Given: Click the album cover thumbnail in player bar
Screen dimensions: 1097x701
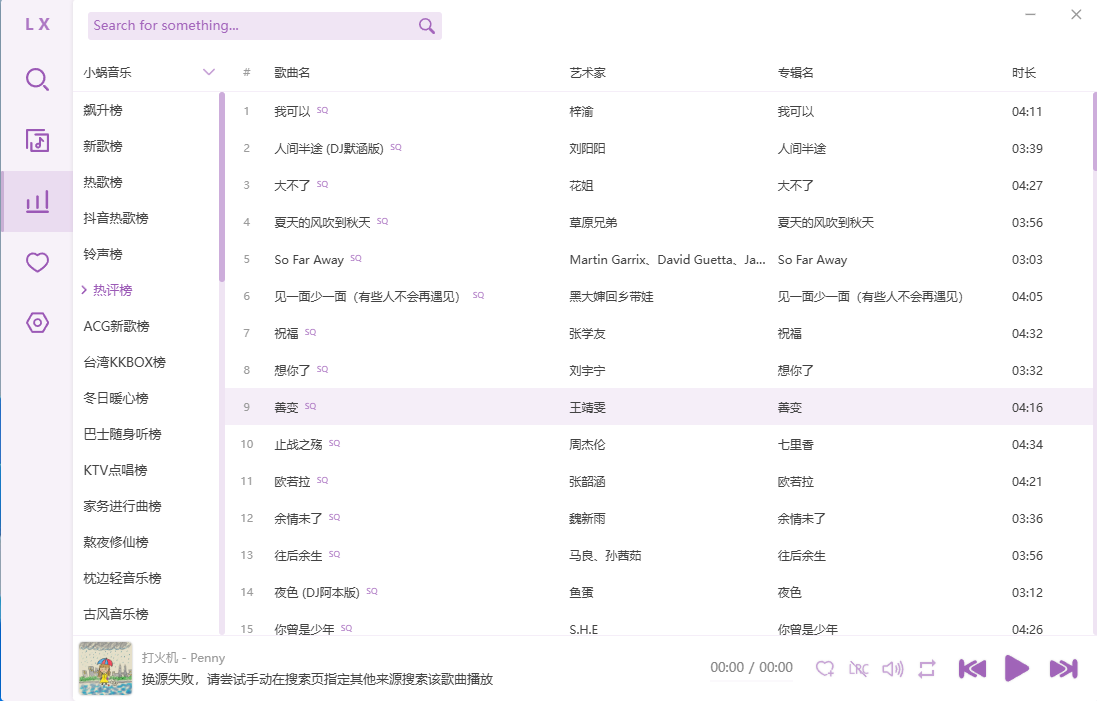Looking at the screenshot, I should click(105, 668).
